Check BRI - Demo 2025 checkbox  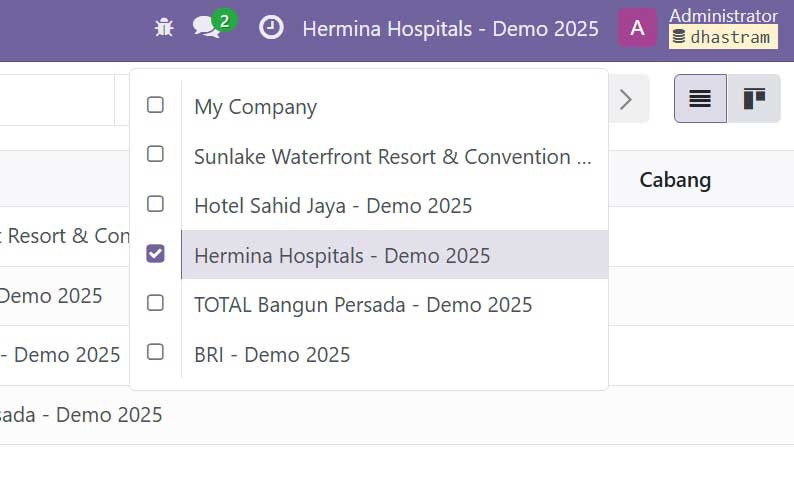click(155, 352)
